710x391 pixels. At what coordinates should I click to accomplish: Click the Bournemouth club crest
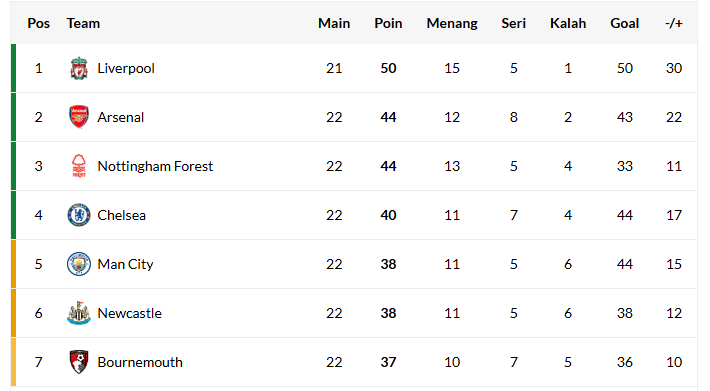(x=79, y=362)
